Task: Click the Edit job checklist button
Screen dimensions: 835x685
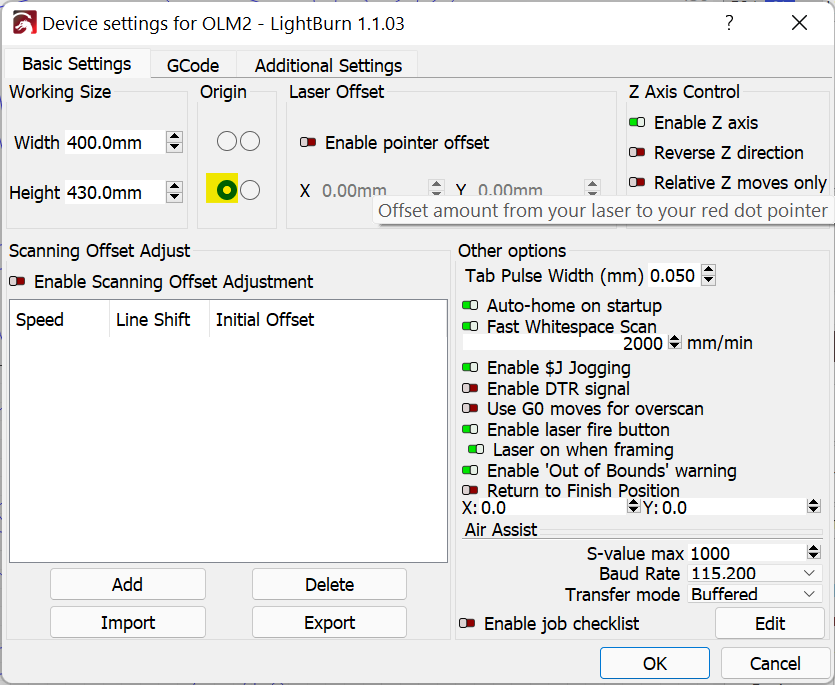Action: tap(769, 623)
